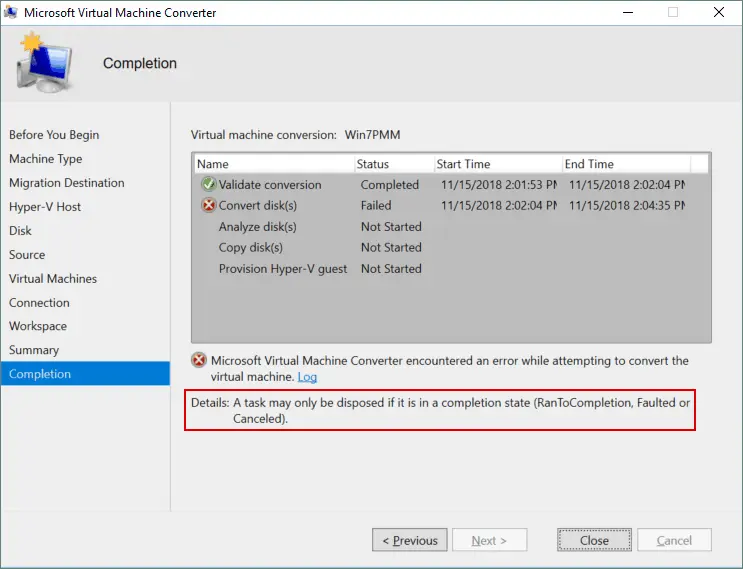The height and width of the screenshot is (569, 743).
Task: Click the app icon in the title bar
Action: [10, 12]
